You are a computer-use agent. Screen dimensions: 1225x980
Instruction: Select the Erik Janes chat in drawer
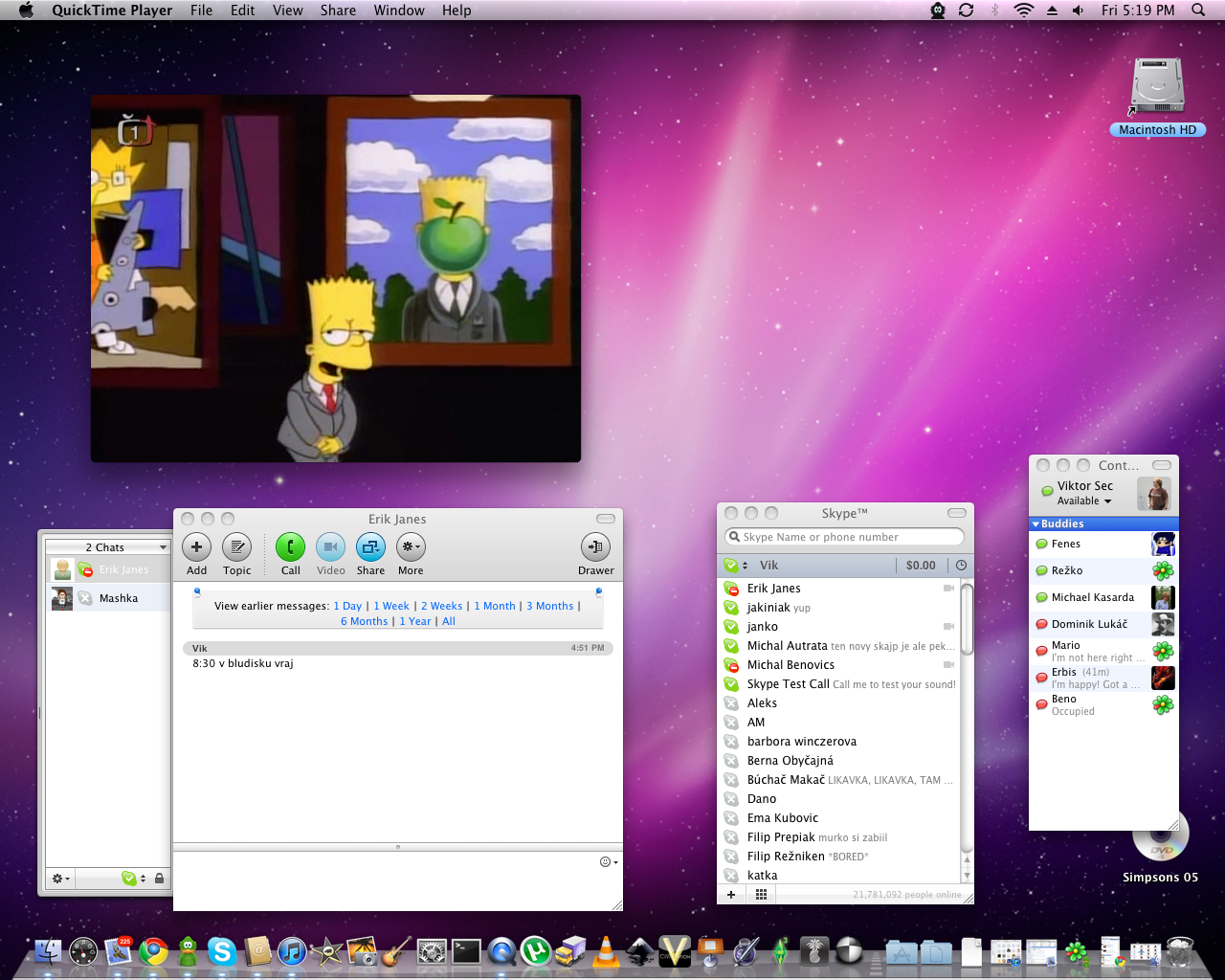[107, 569]
